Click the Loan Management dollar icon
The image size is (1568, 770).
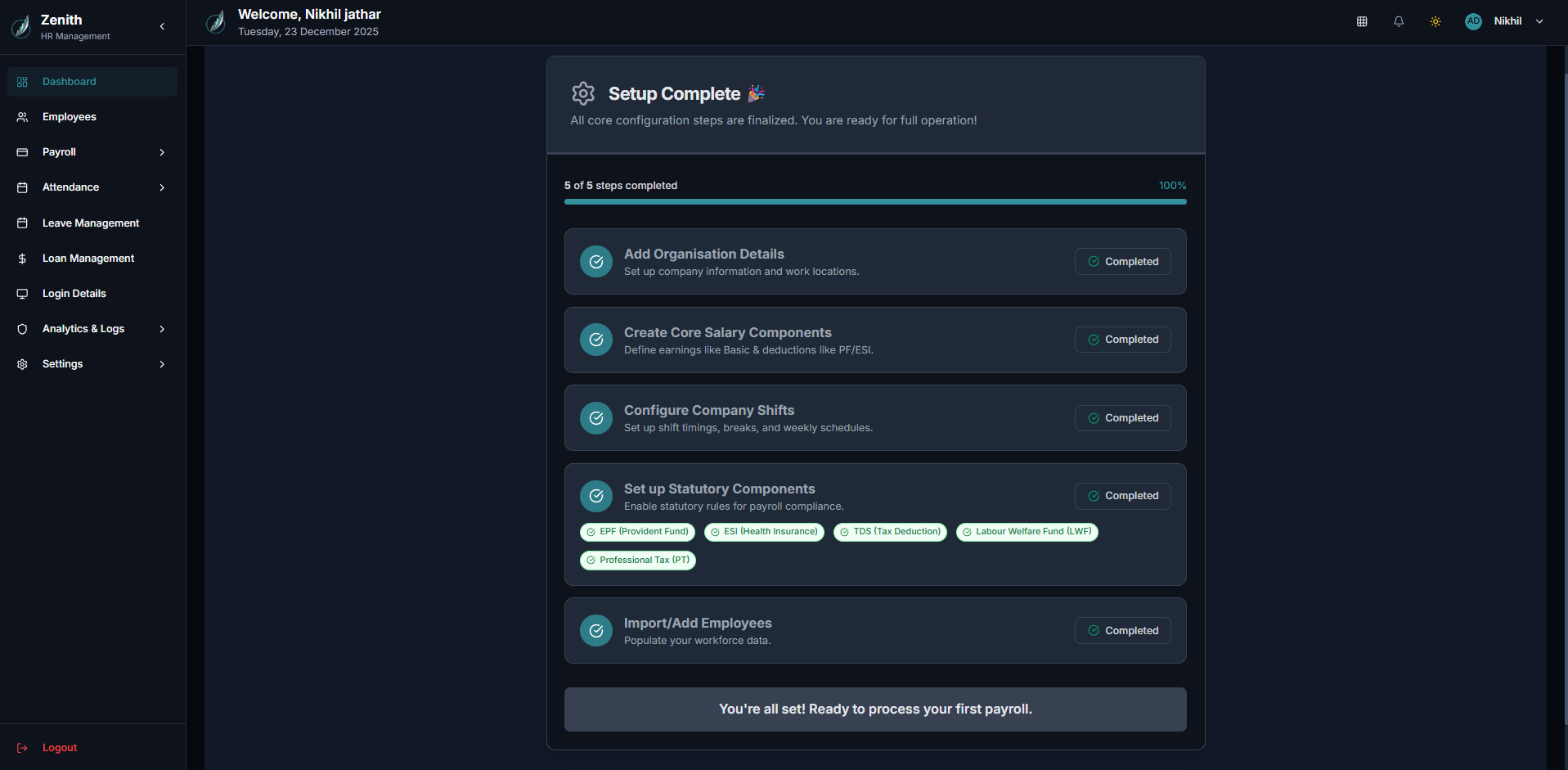tap(22, 259)
